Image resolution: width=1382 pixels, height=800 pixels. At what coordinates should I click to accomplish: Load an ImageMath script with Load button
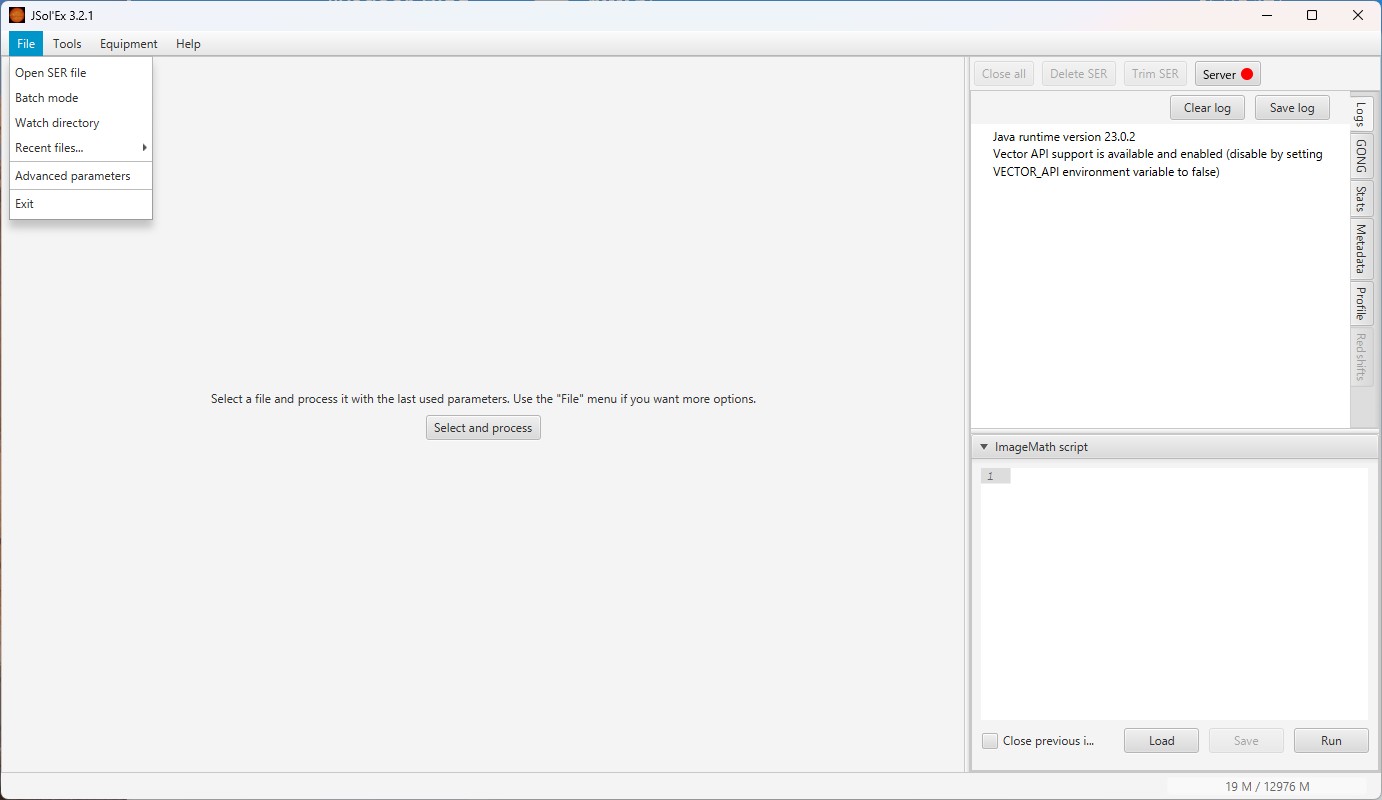point(1161,741)
